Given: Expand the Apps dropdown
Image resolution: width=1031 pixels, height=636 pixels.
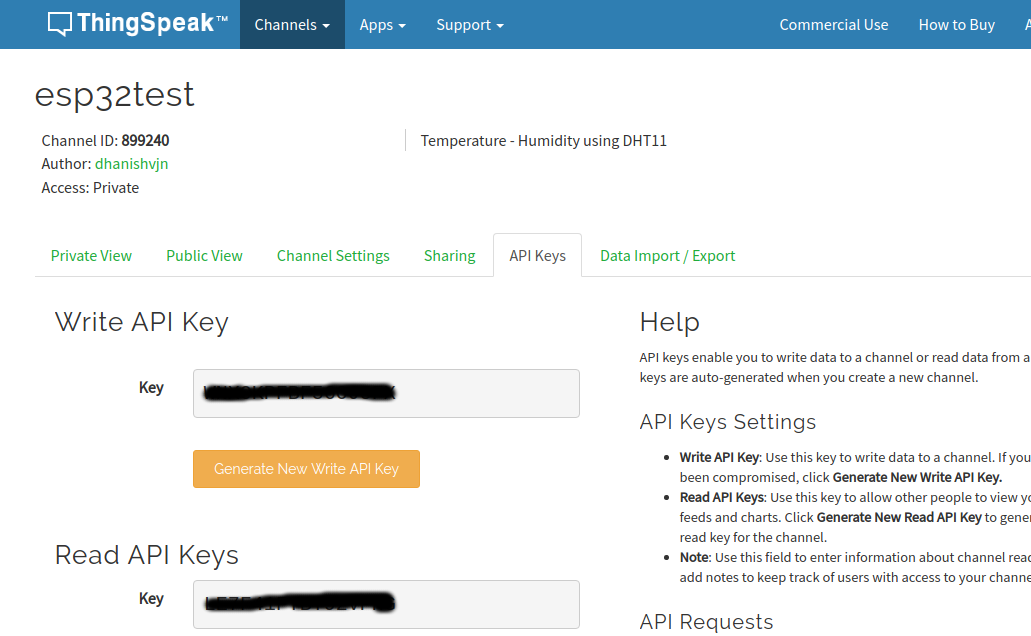Looking at the screenshot, I should pyautogui.click(x=382, y=25).
